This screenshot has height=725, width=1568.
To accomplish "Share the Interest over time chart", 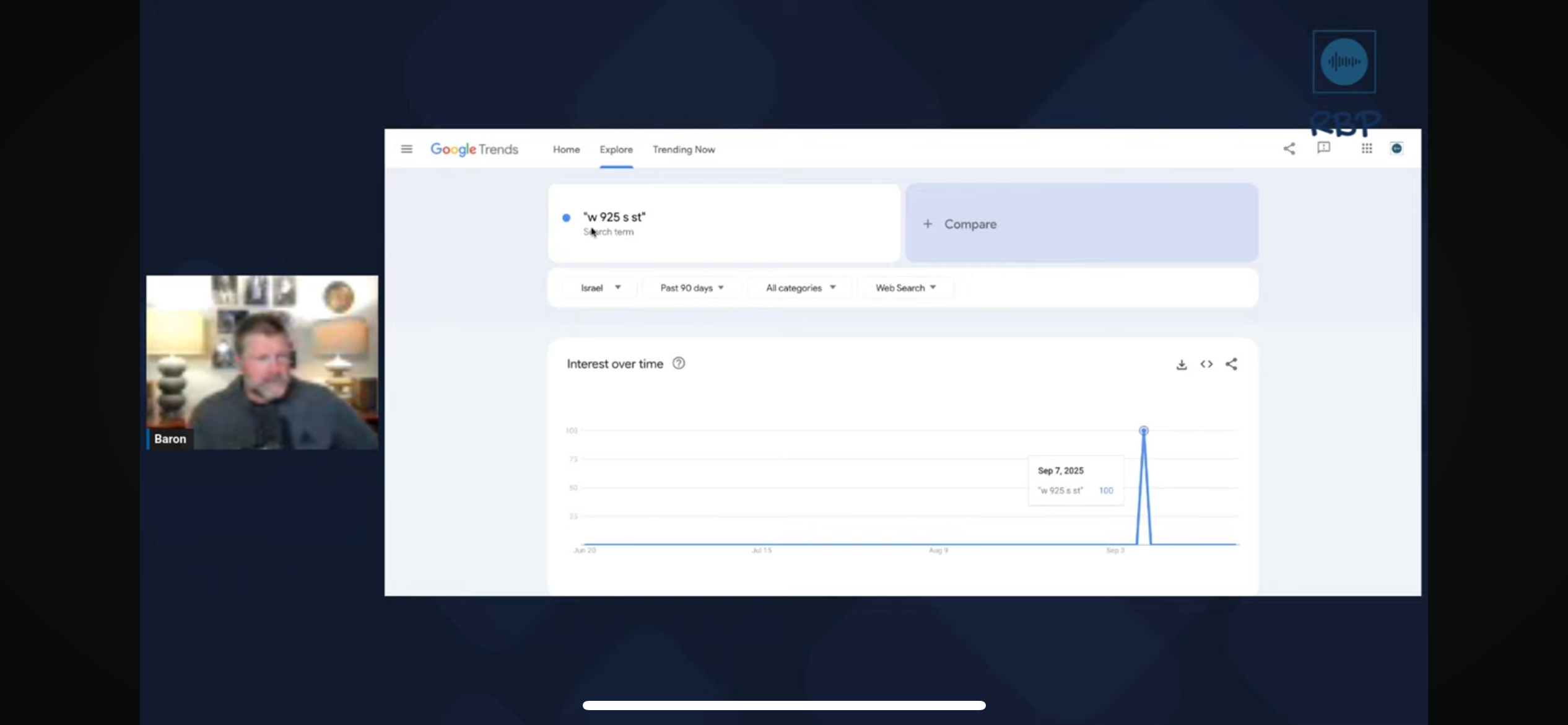I will click(x=1231, y=364).
